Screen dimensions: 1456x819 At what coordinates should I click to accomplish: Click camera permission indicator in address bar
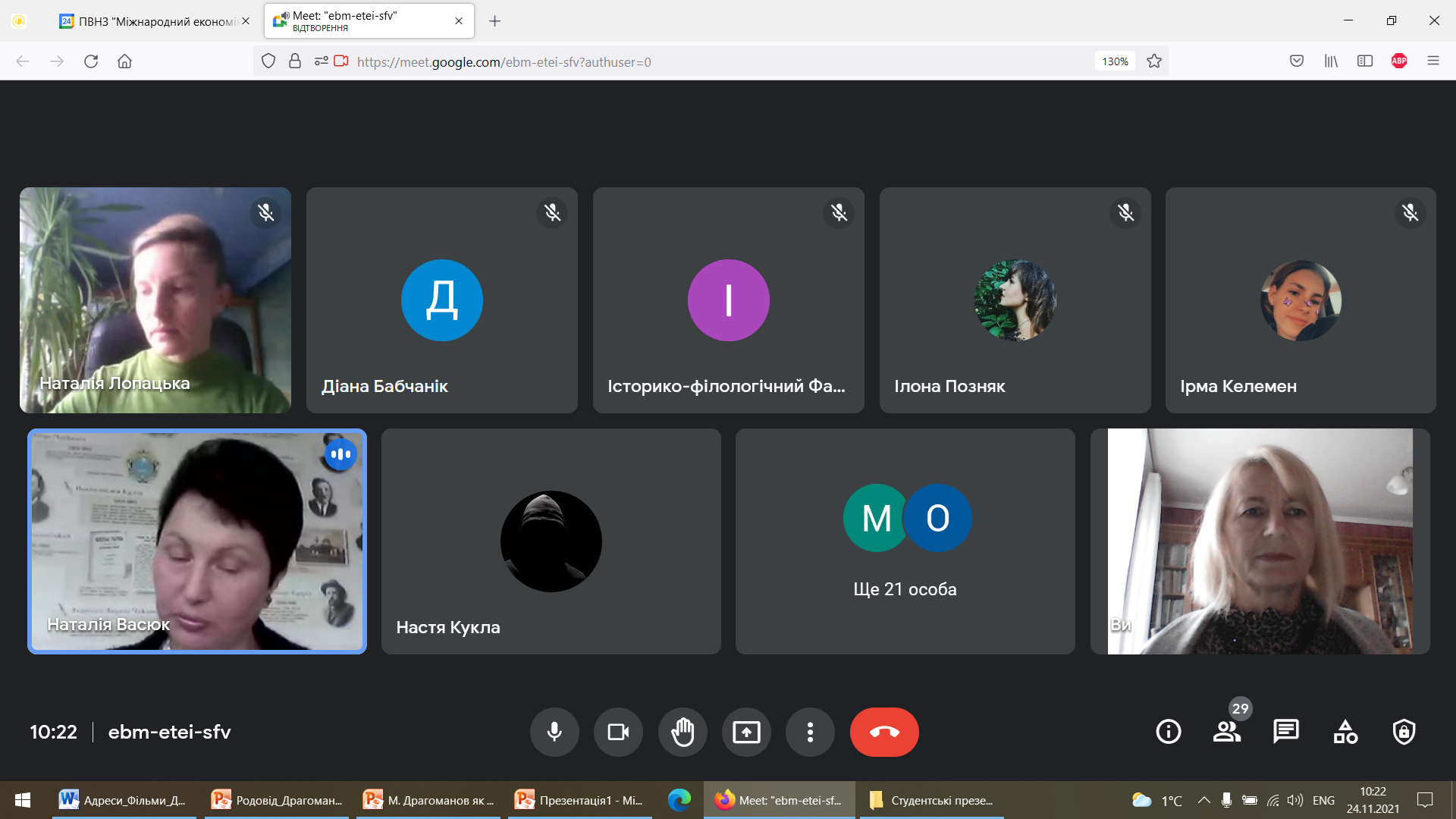(341, 61)
